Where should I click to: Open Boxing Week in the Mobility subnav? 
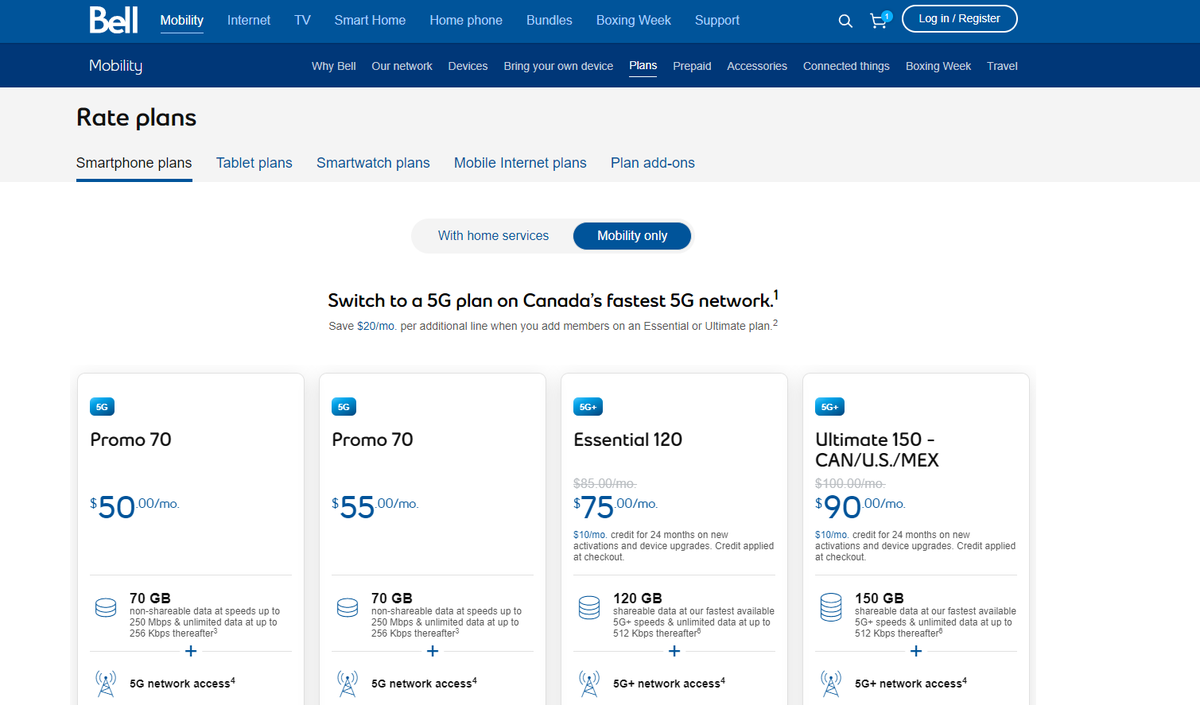pyautogui.click(x=938, y=66)
